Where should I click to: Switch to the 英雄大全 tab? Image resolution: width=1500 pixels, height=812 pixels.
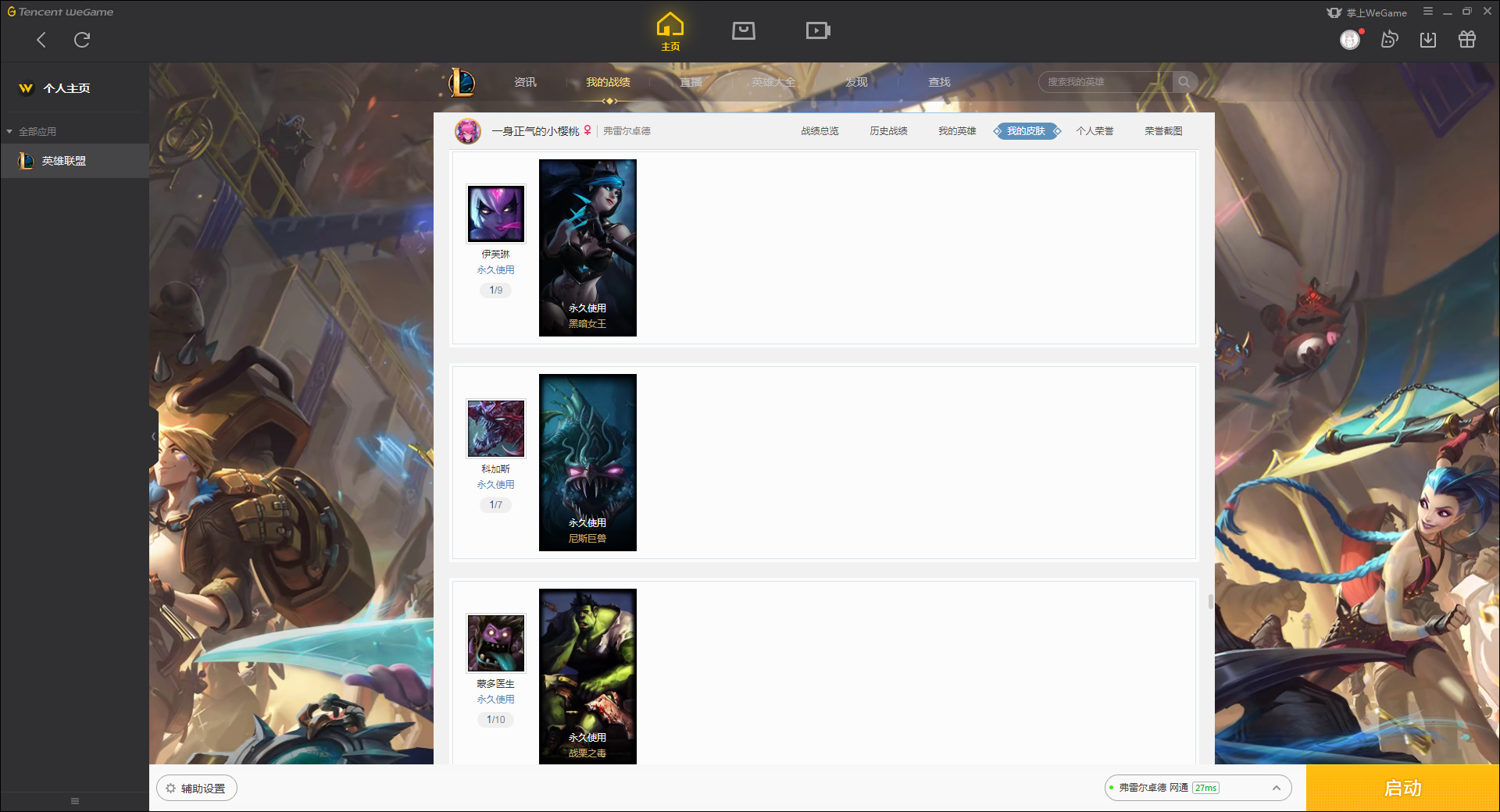coord(773,82)
